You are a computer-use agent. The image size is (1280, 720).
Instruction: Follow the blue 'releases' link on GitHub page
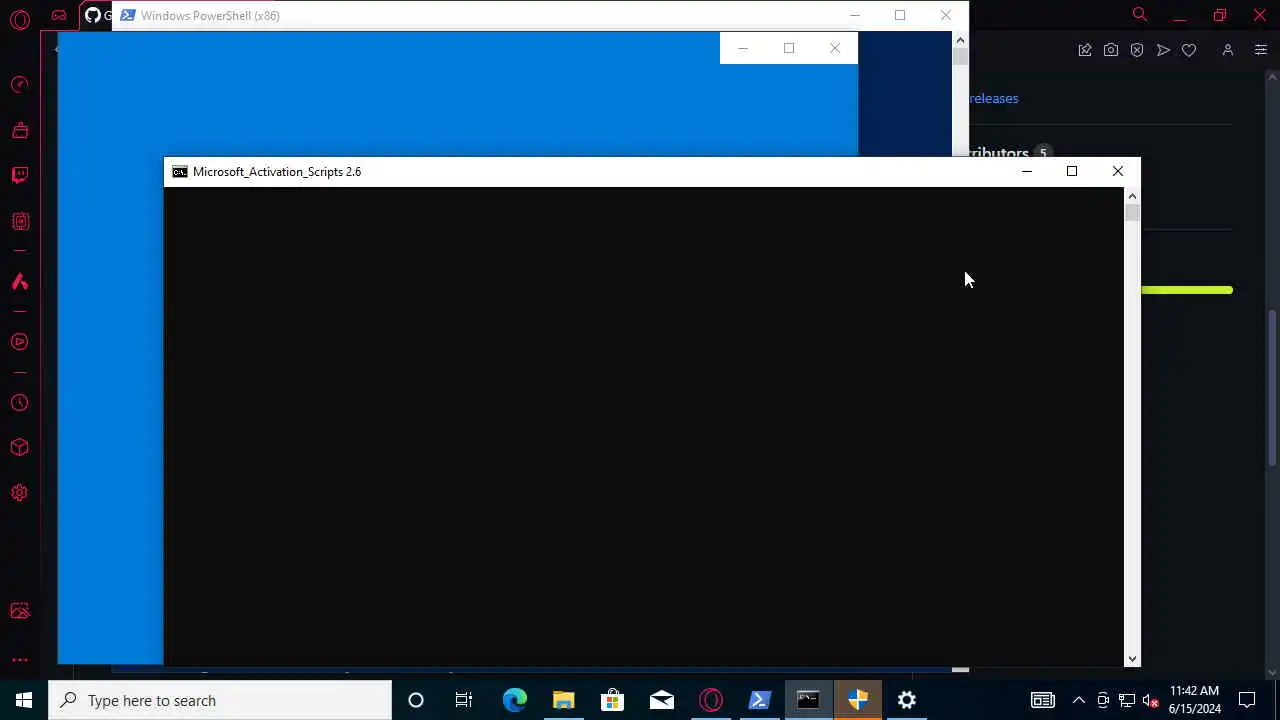point(993,98)
